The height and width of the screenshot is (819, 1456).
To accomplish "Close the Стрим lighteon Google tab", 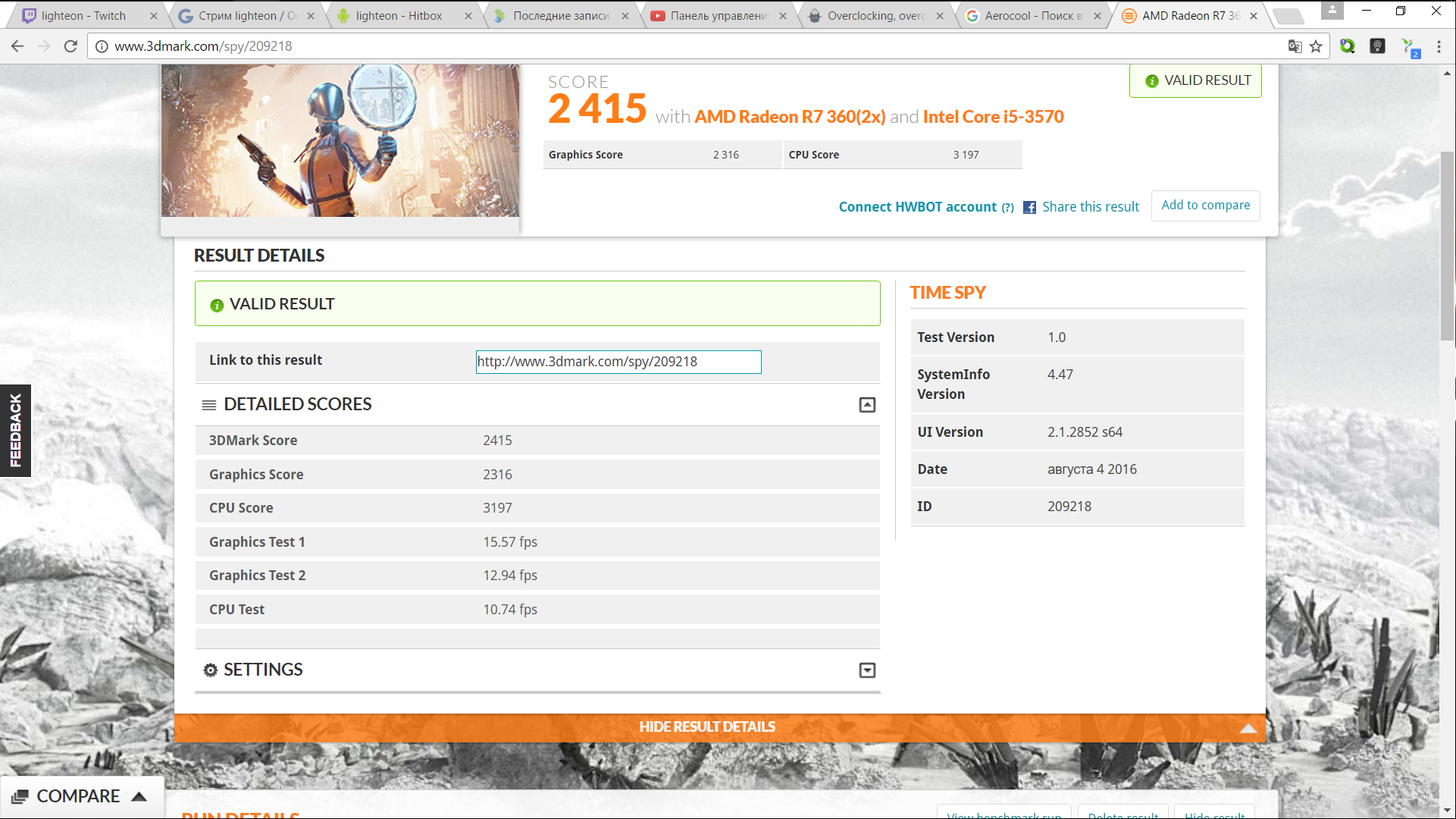I will click(x=311, y=16).
